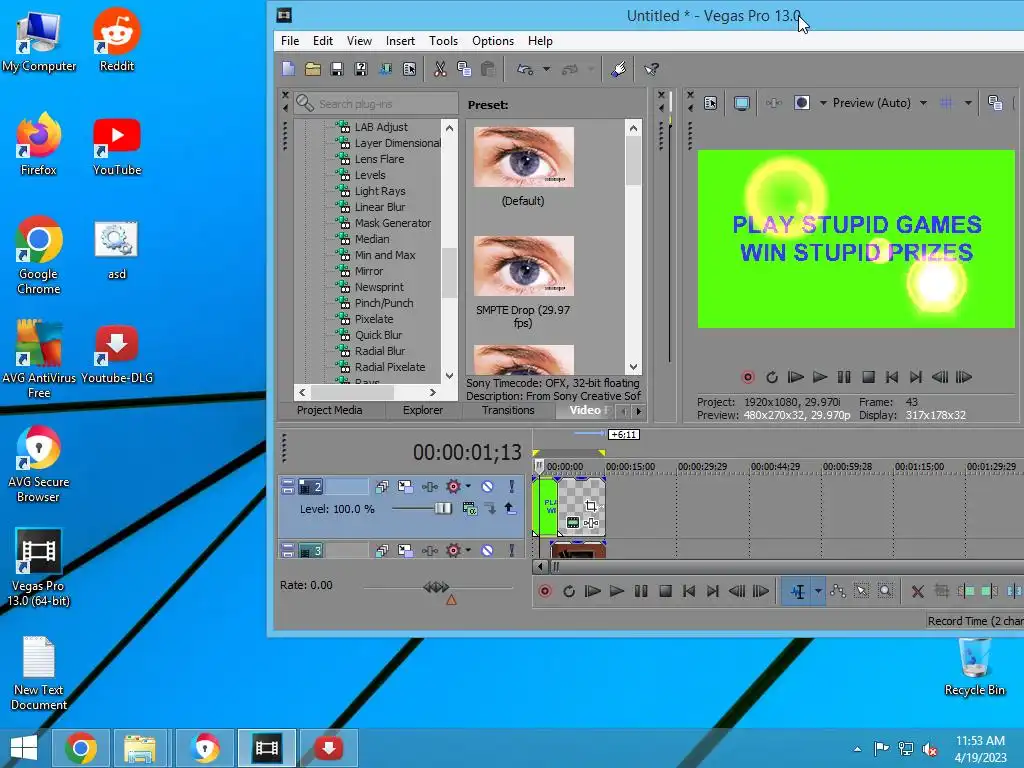Image resolution: width=1024 pixels, height=768 pixels.
Task: Open split screen view dropdown arrow
Action: coord(824,103)
